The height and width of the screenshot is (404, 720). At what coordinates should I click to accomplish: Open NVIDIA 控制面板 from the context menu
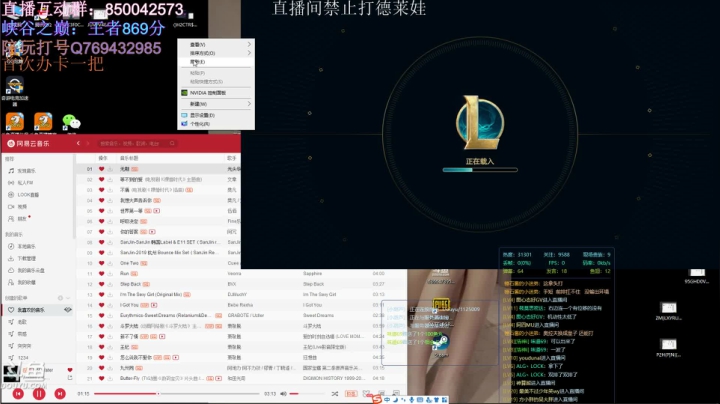pyautogui.click(x=216, y=93)
